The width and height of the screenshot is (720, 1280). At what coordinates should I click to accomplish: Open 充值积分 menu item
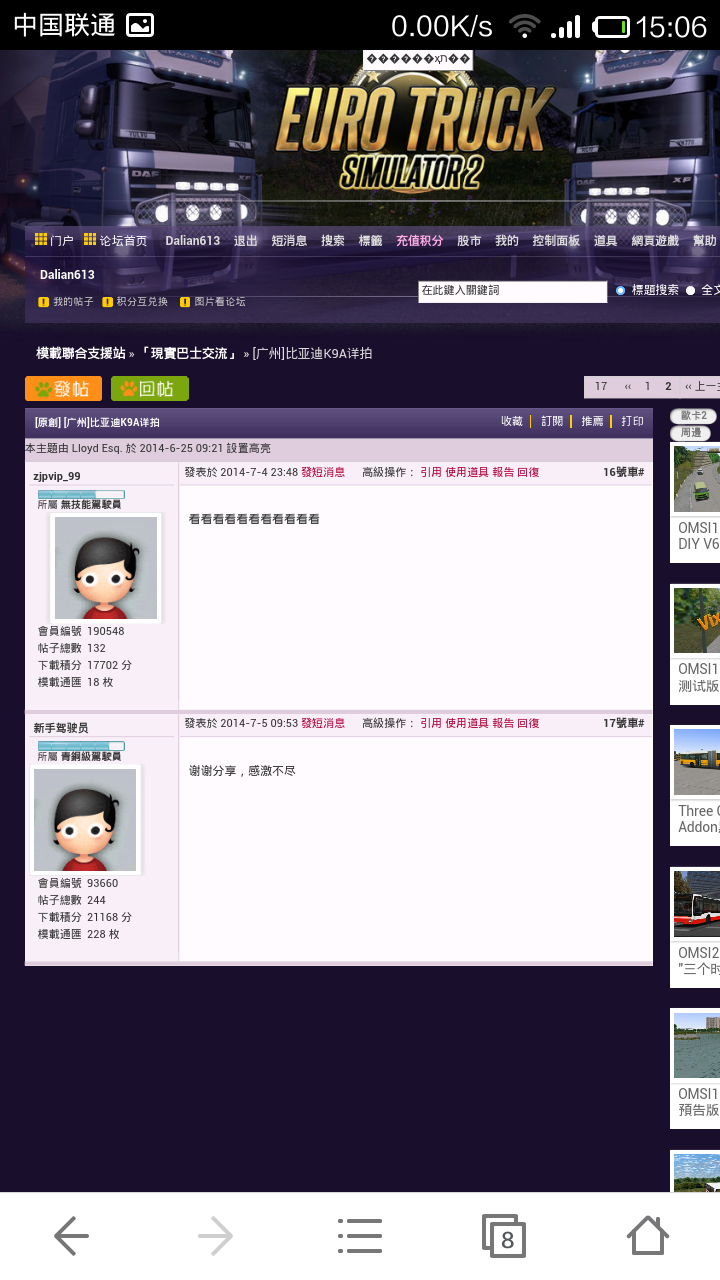click(x=419, y=240)
